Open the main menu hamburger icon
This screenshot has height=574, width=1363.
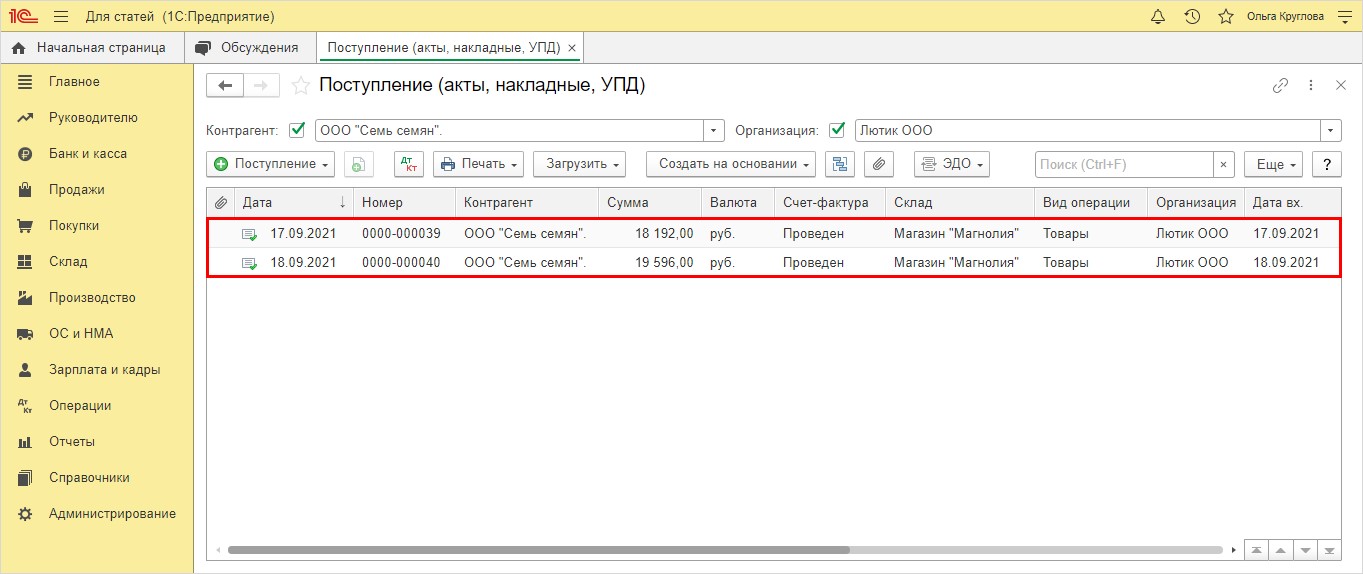pos(61,16)
